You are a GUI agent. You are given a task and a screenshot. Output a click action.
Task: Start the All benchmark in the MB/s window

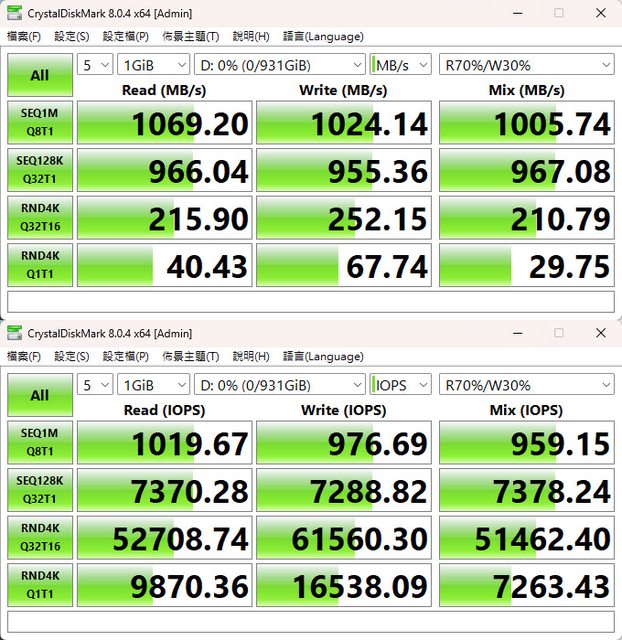(x=39, y=75)
